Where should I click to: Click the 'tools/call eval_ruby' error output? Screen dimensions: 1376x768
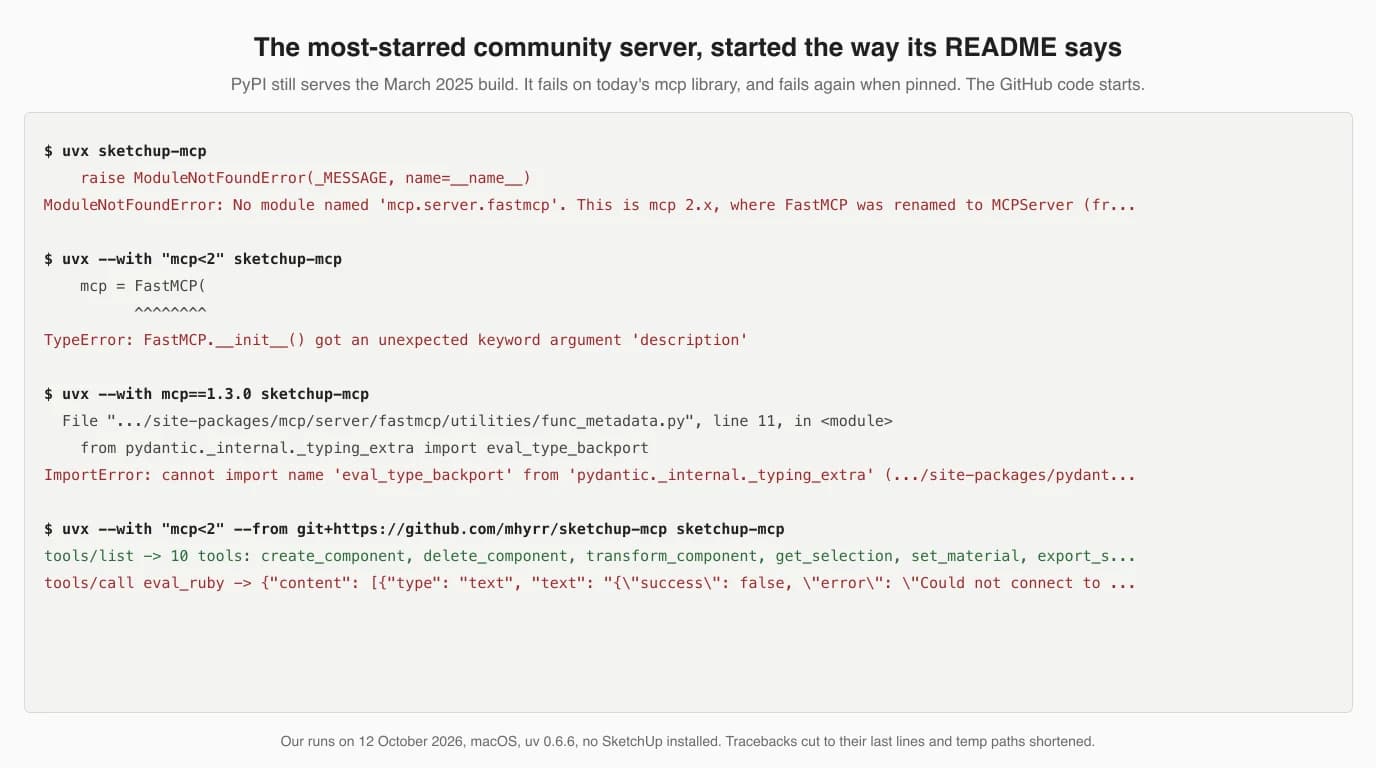589,583
